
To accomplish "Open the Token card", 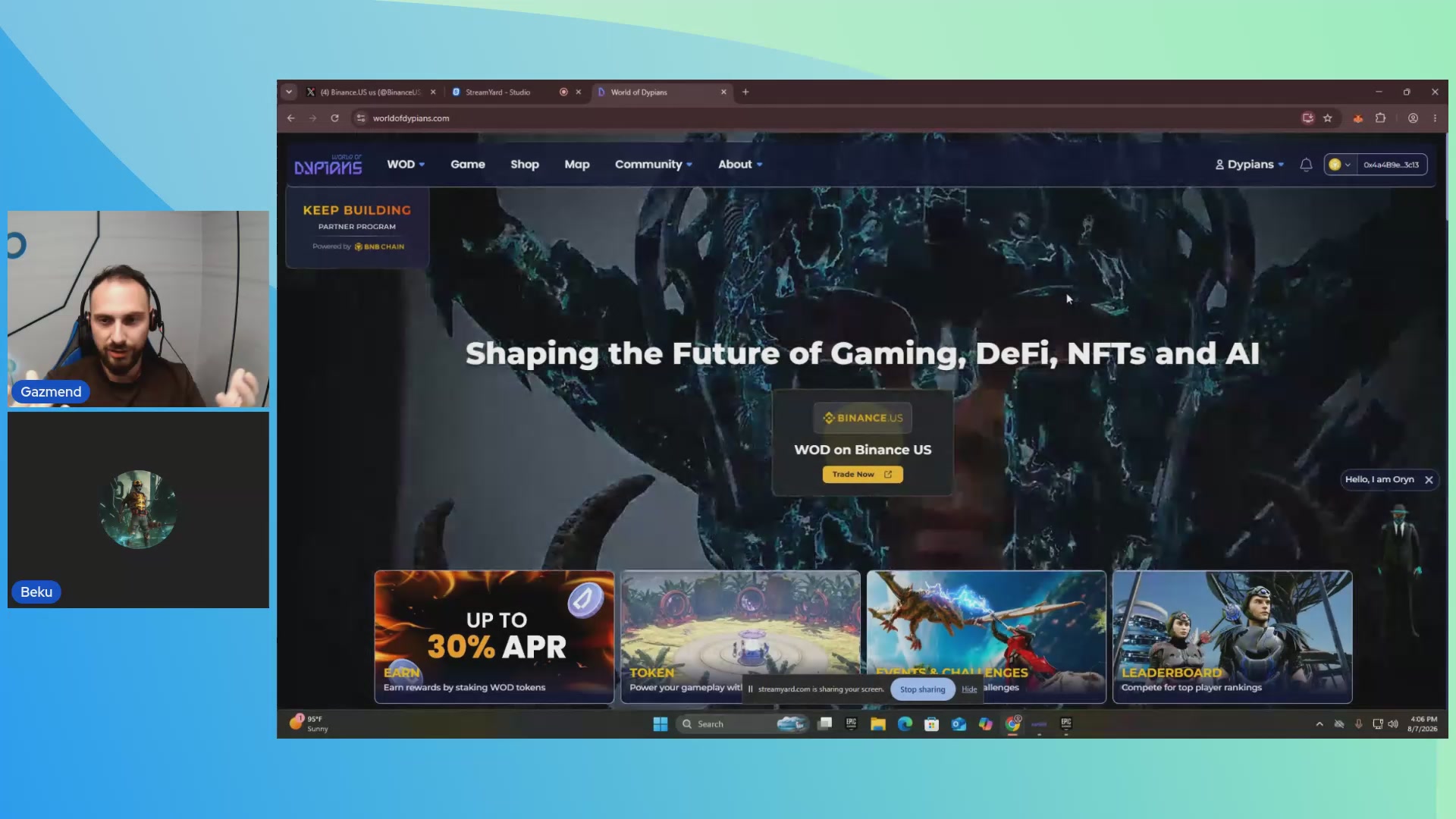I will 741,637.
